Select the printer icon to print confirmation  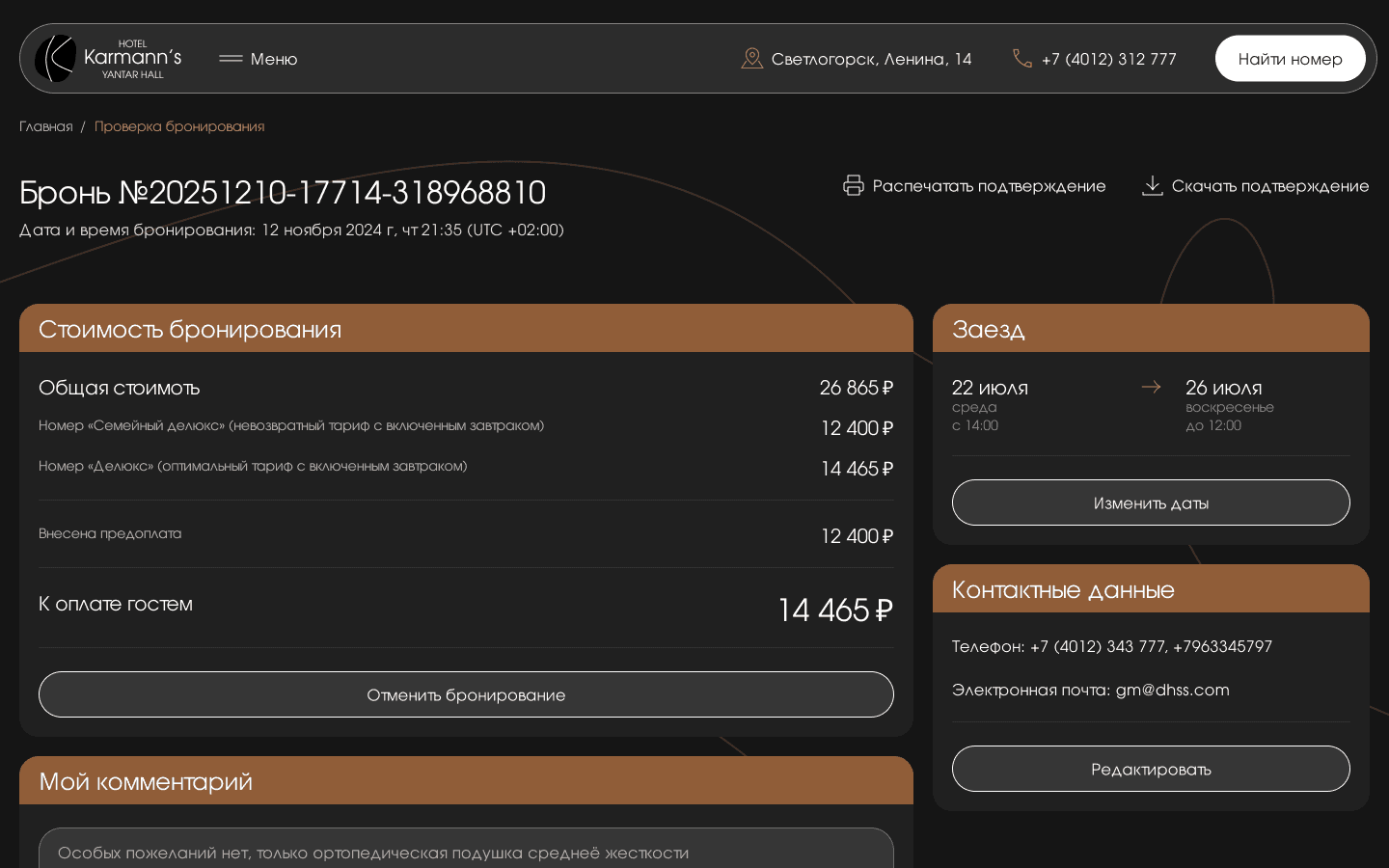click(854, 185)
